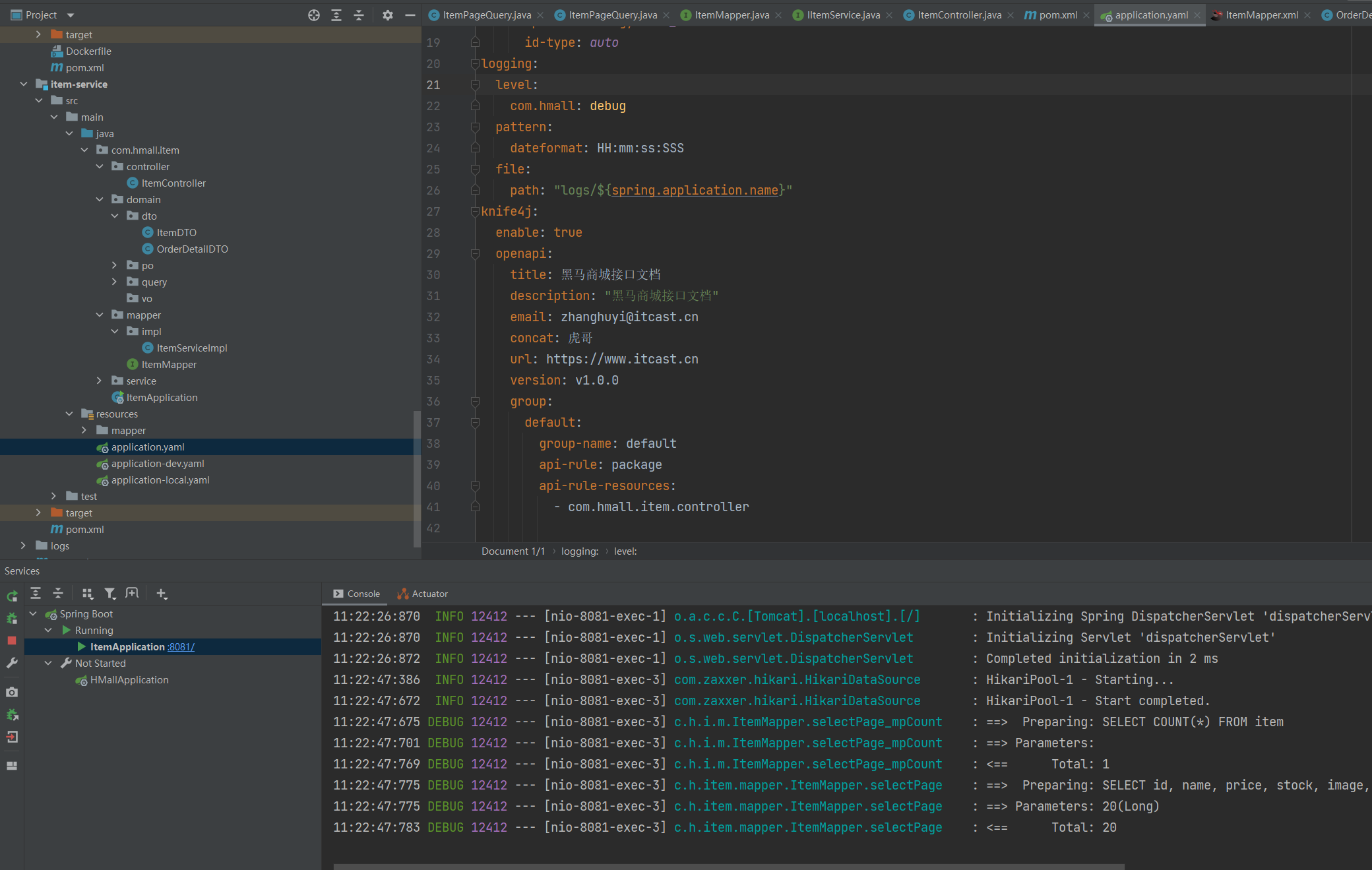Expand all services in Services toolbar
Viewport: 1372px width, 870px height.
tap(36, 594)
